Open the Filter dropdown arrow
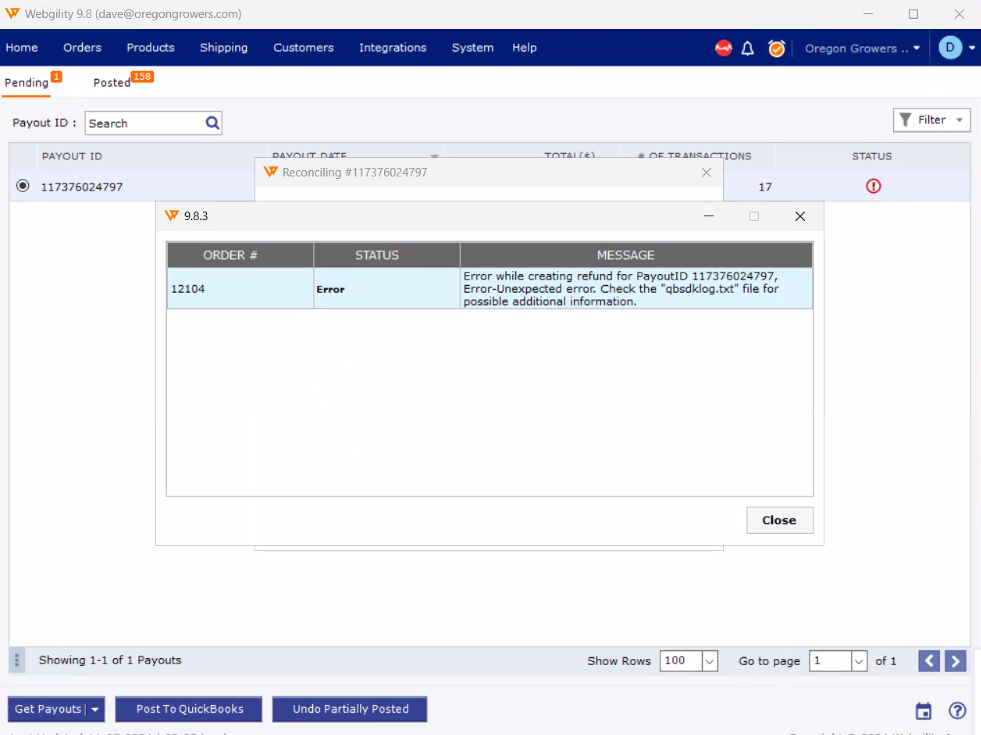Viewport: 981px width, 735px height. [959, 120]
